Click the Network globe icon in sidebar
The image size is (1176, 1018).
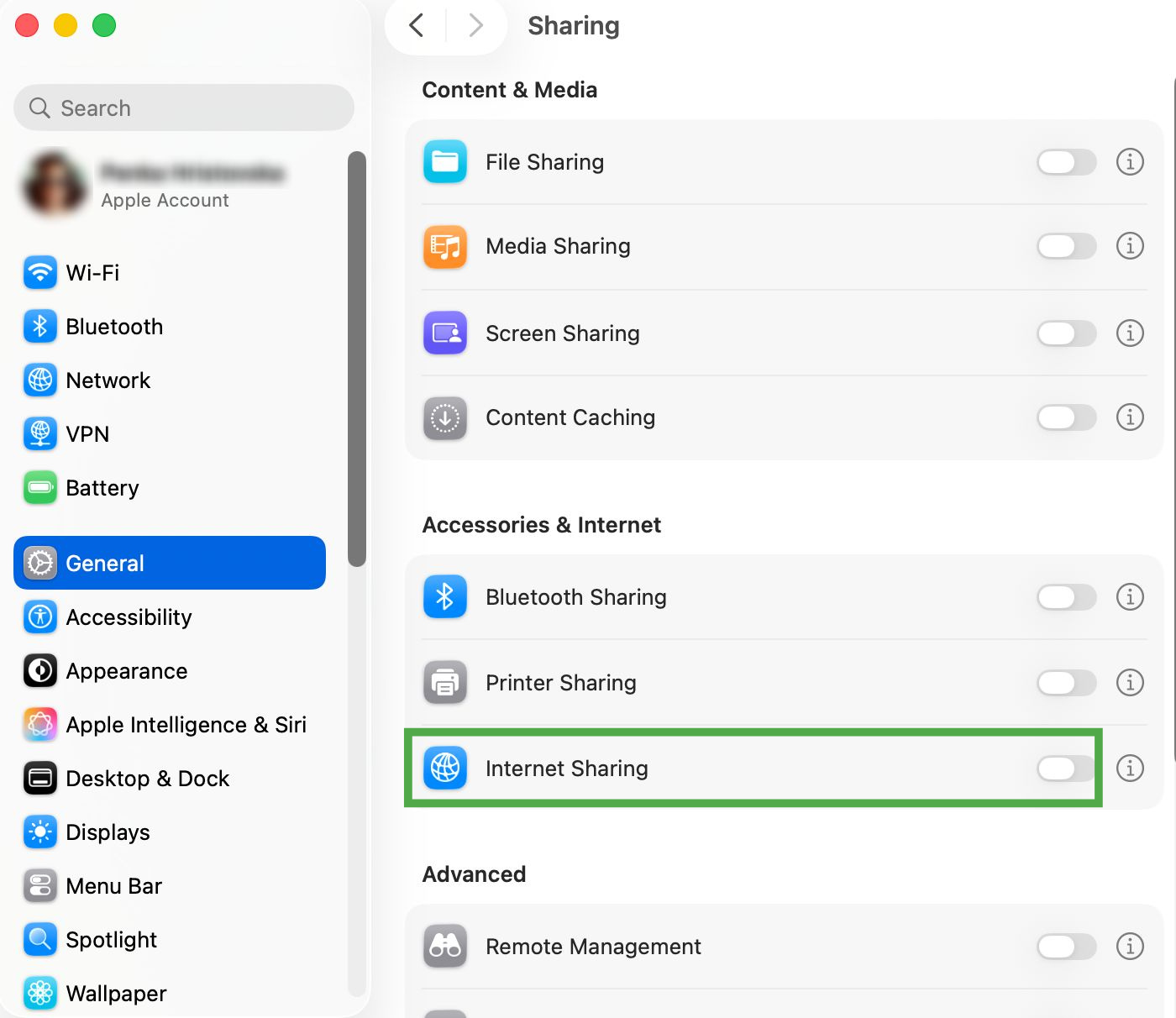point(40,380)
